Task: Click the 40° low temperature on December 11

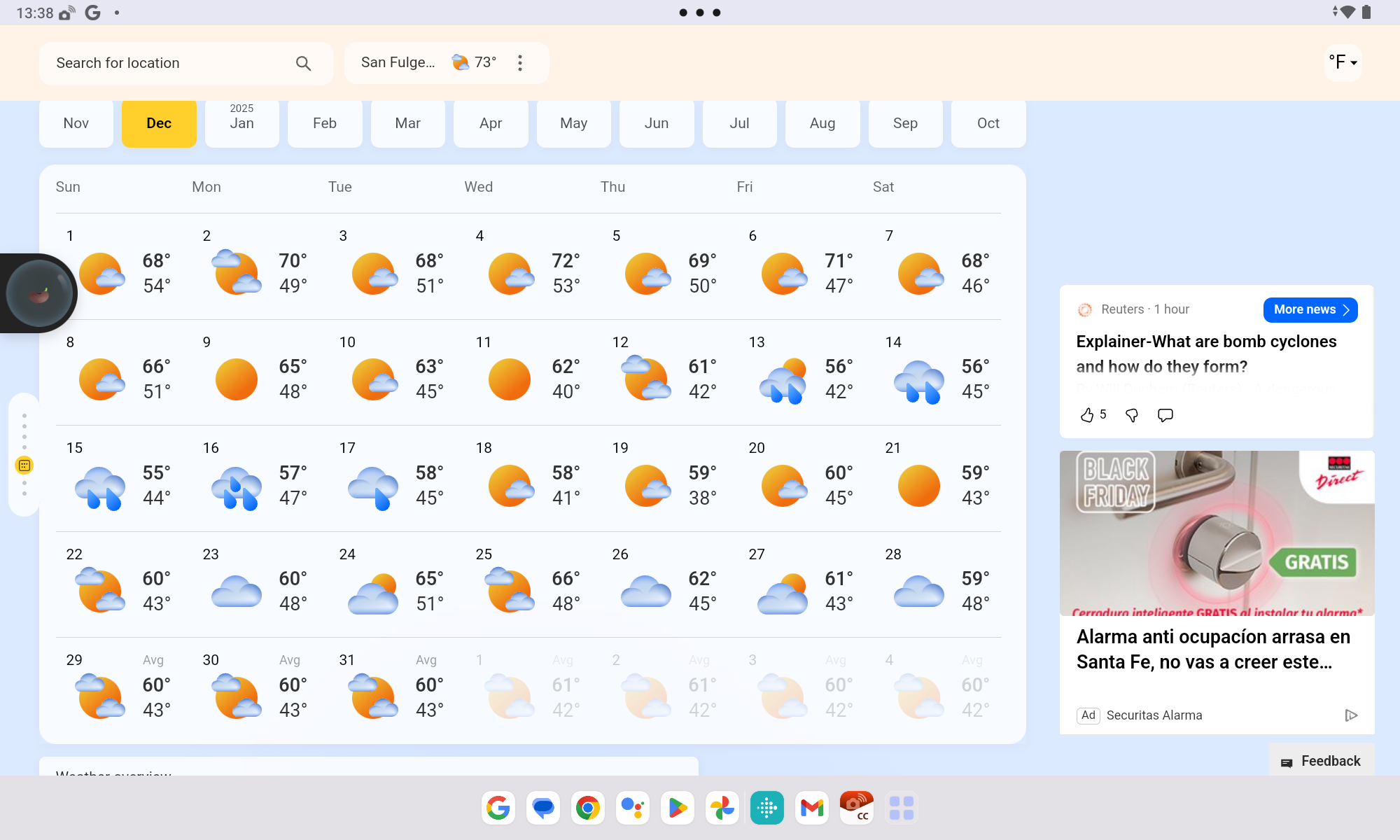Action: (x=566, y=392)
